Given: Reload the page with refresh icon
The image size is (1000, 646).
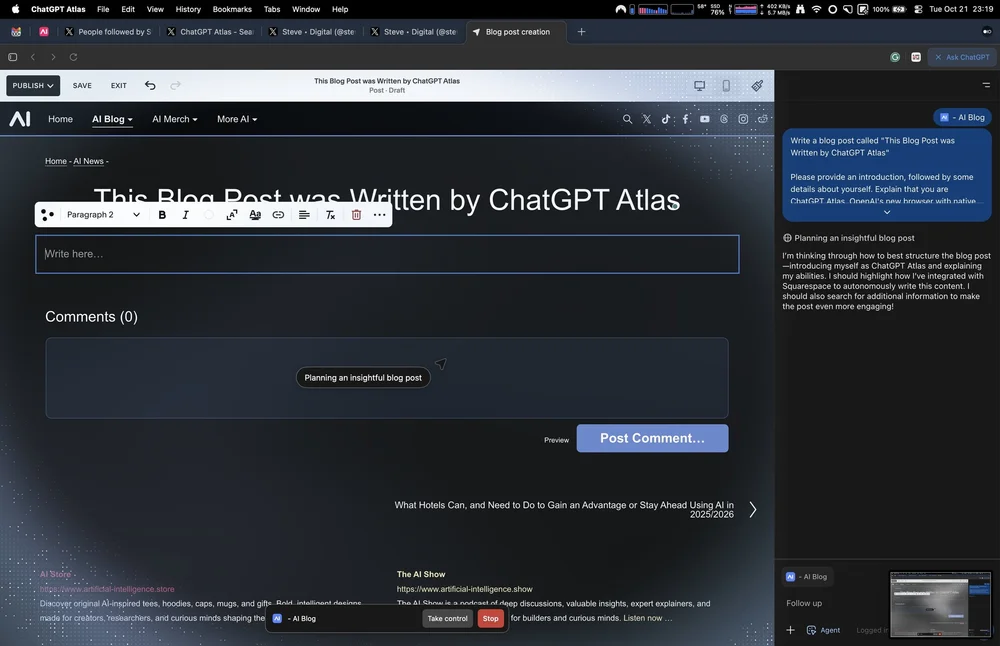Looking at the screenshot, I should coord(73,57).
